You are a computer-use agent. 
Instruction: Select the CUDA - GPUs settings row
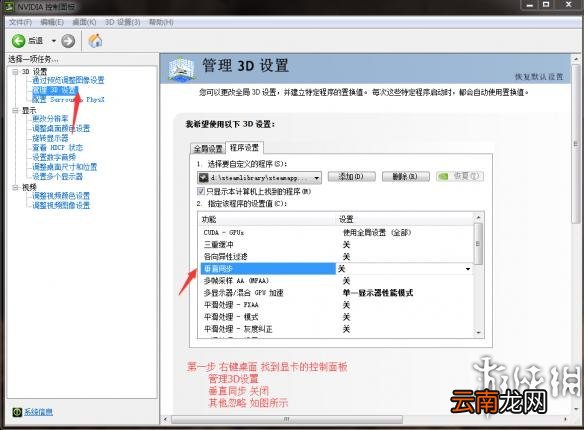[x=337, y=233]
